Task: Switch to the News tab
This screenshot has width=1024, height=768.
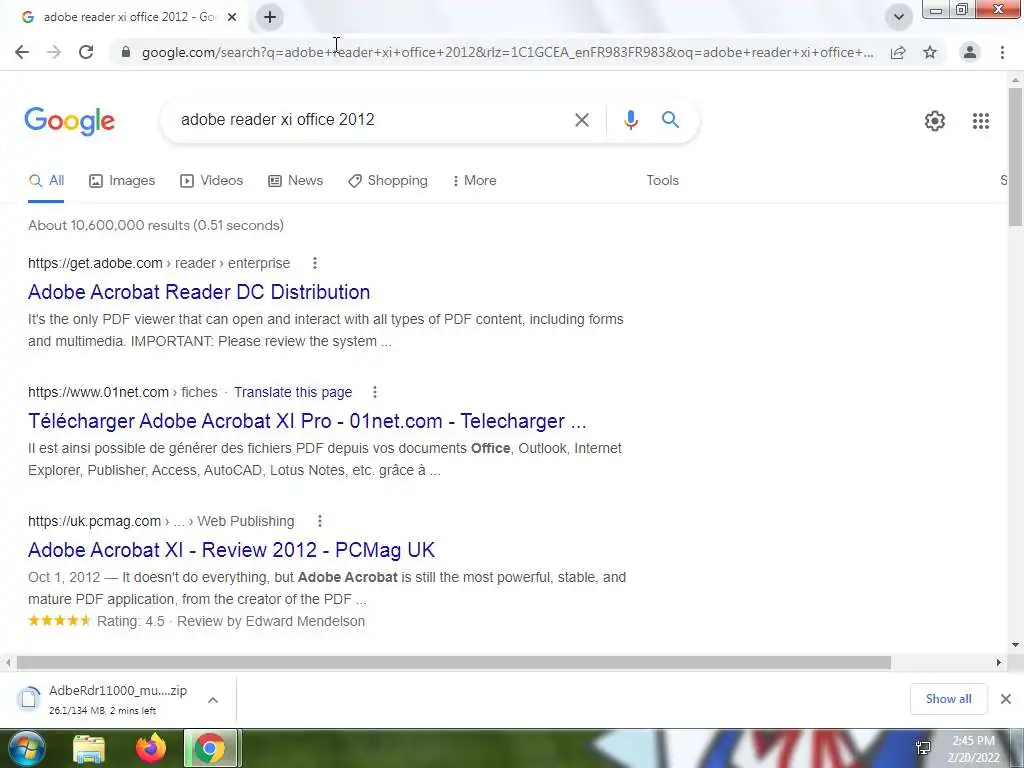Action: point(295,181)
